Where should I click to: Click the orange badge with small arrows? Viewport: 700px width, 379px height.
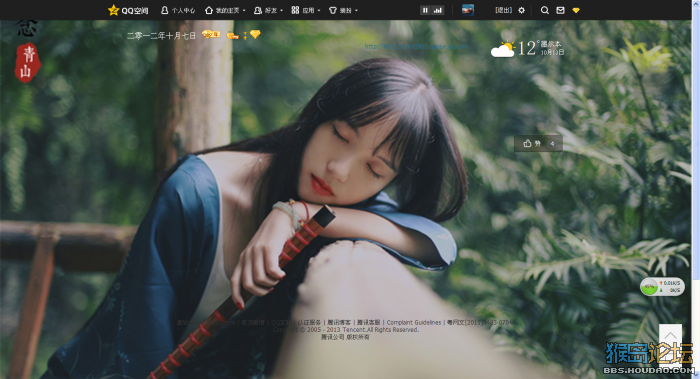[233, 35]
